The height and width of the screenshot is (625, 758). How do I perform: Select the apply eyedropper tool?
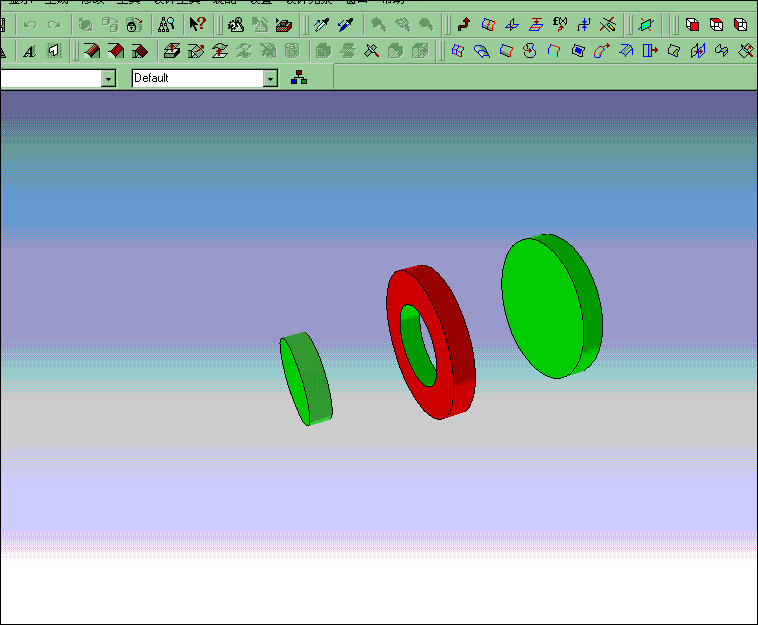[x=345, y=25]
